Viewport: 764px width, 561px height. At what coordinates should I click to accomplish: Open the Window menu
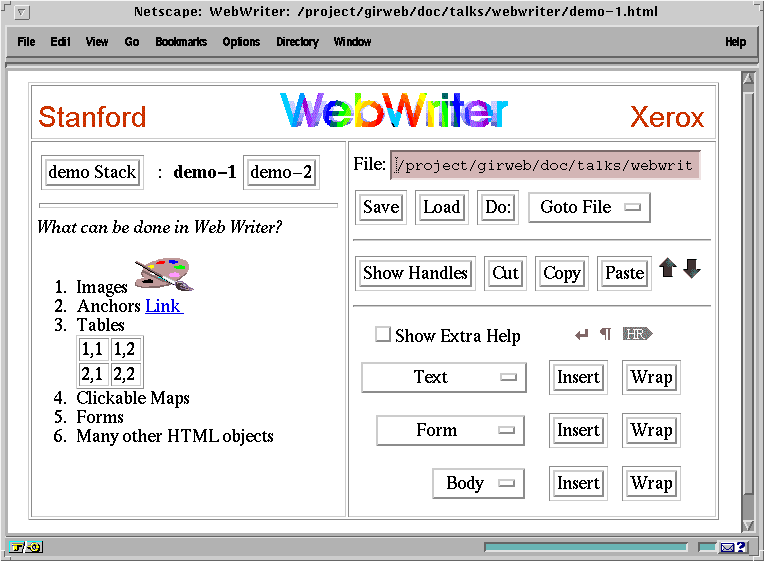[352, 42]
